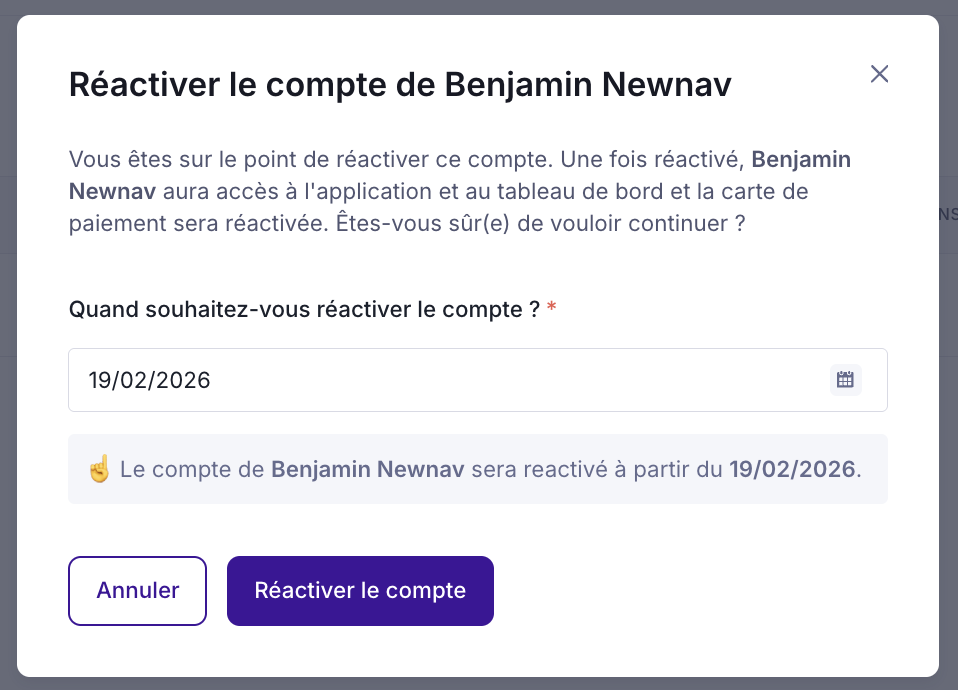Image resolution: width=958 pixels, height=690 pixels.
Task: Click the dialog title Réactiver le compte
Action: pyautogui.click(x=400, y=85)
